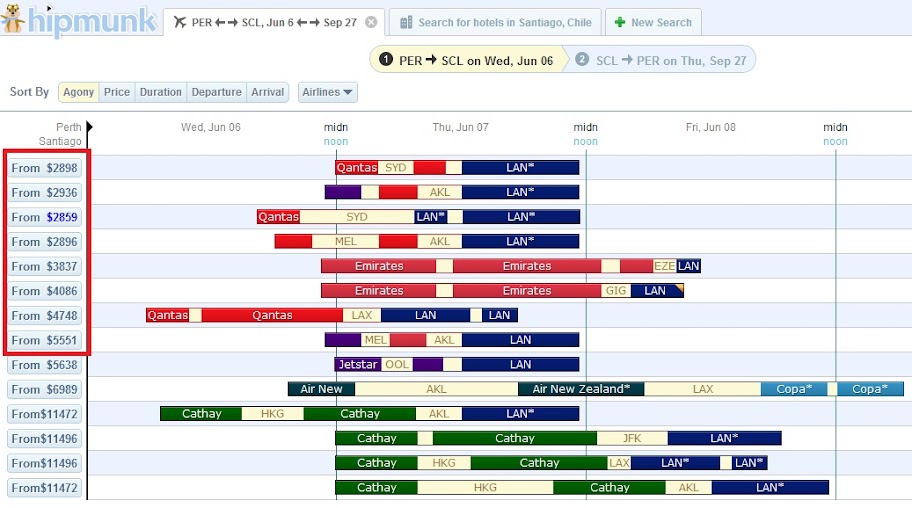Click the Thu, Jun 07 date header
This screenshot has height=508, width=912.
(x=461, y=127)
